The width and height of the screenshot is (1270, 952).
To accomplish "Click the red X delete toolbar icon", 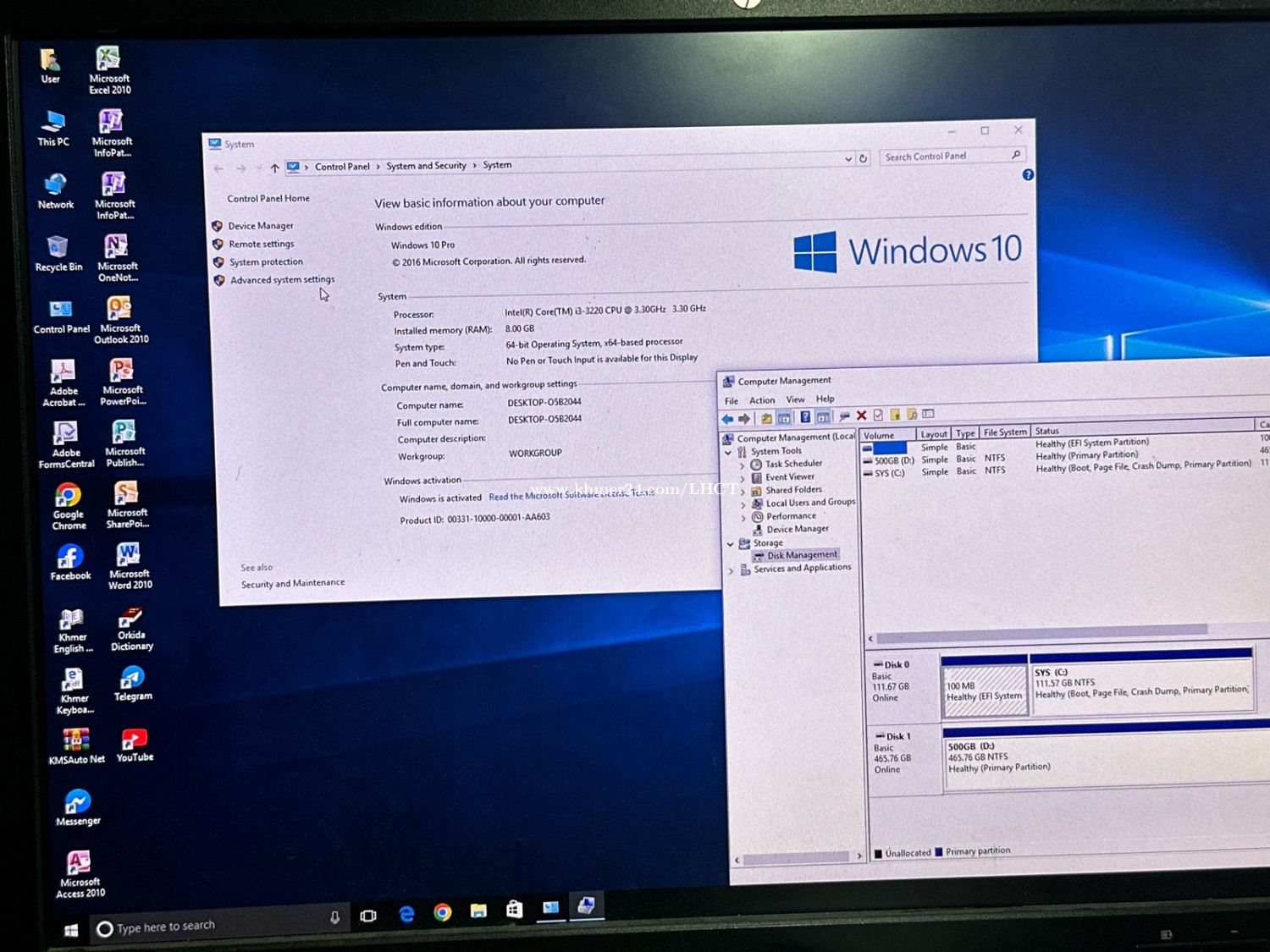I will tap(861, 415).
